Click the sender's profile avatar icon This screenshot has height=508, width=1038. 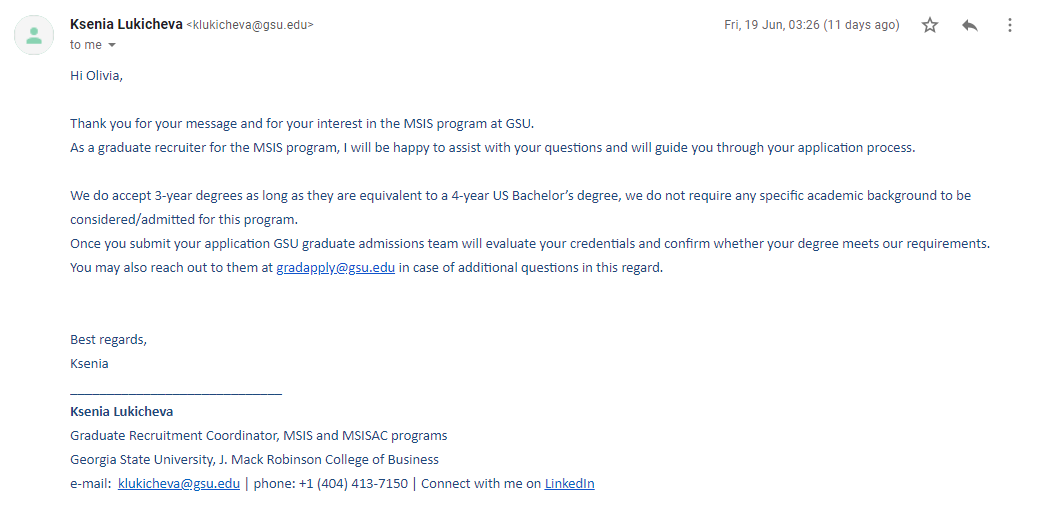[x=34, y=34]
